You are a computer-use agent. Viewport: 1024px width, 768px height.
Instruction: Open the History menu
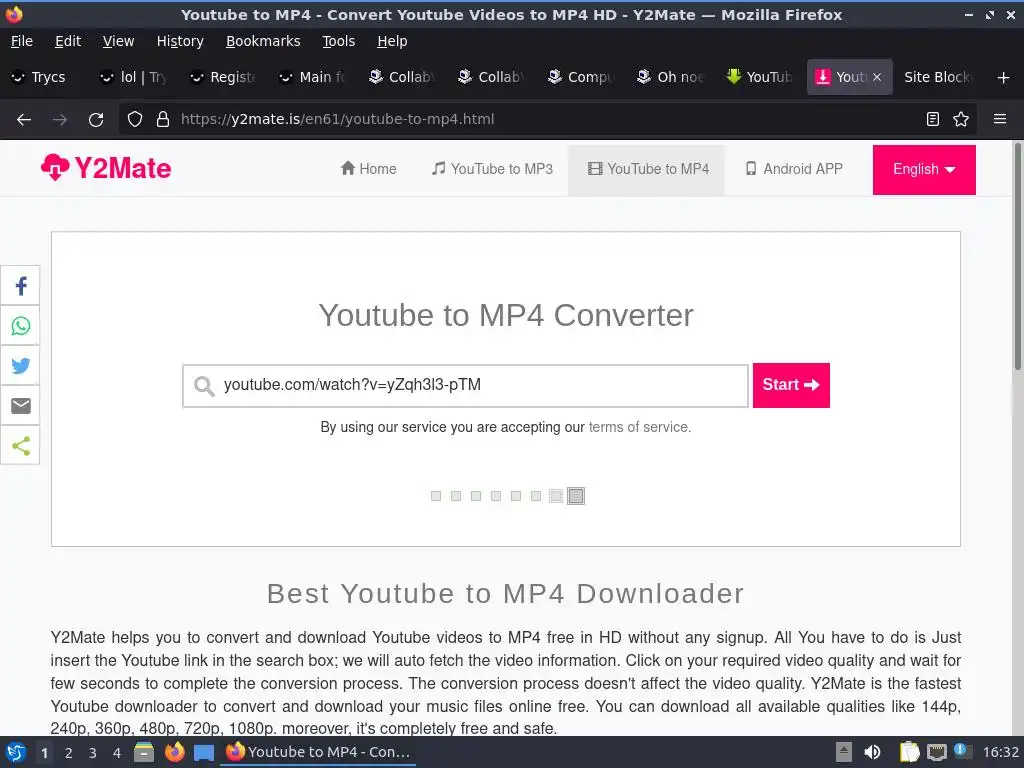click(x=180, y=41)
